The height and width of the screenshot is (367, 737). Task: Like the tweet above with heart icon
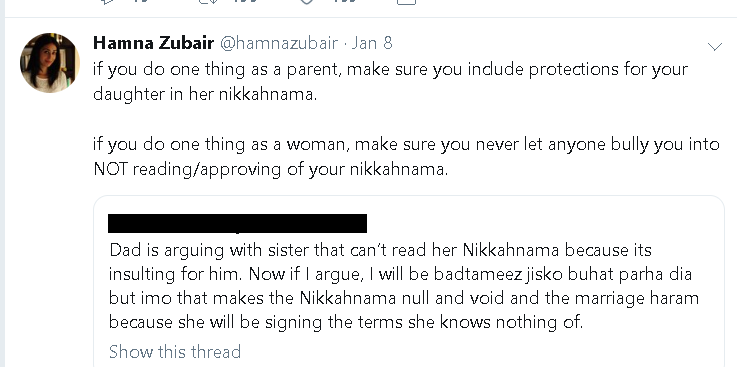coord(306,1)
